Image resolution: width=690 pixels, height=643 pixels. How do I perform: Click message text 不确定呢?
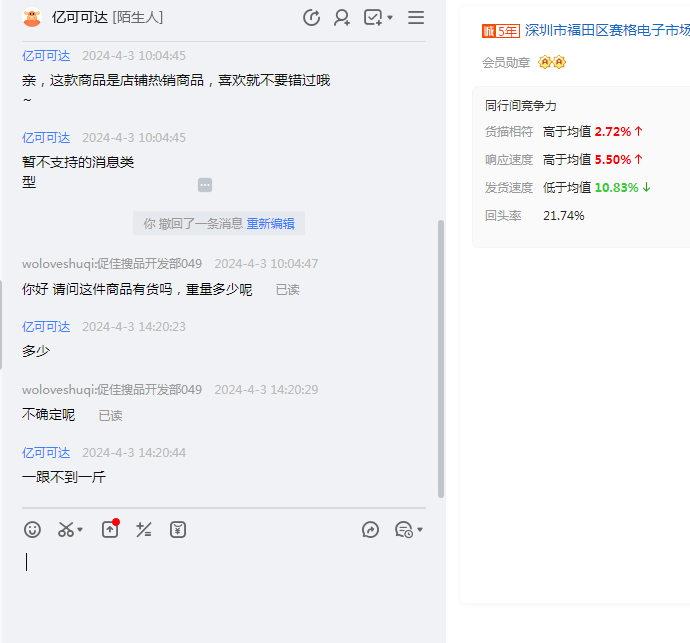48,415
